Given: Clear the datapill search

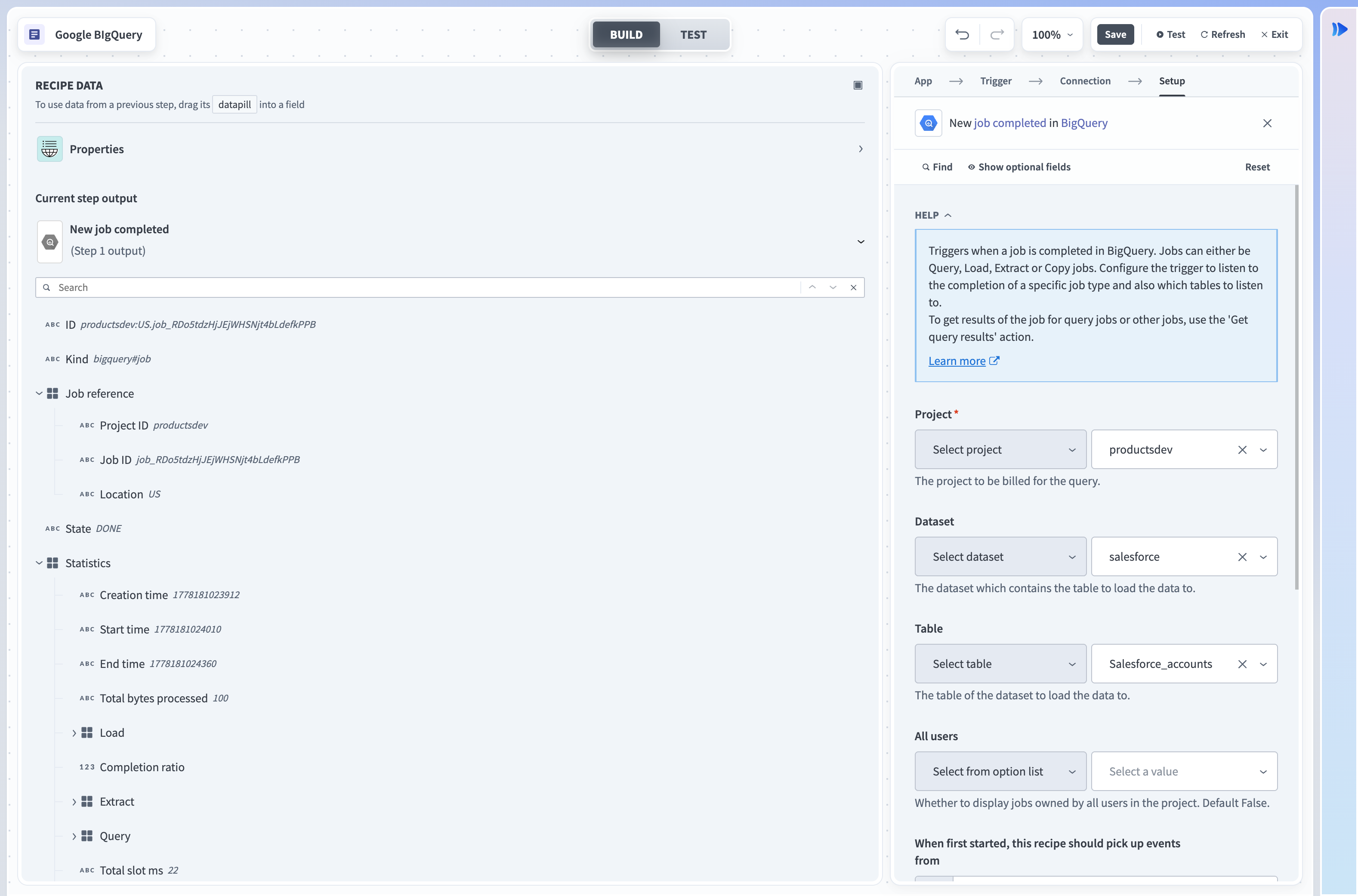Looking at the screenshot, I should click(x=854, y=287).
